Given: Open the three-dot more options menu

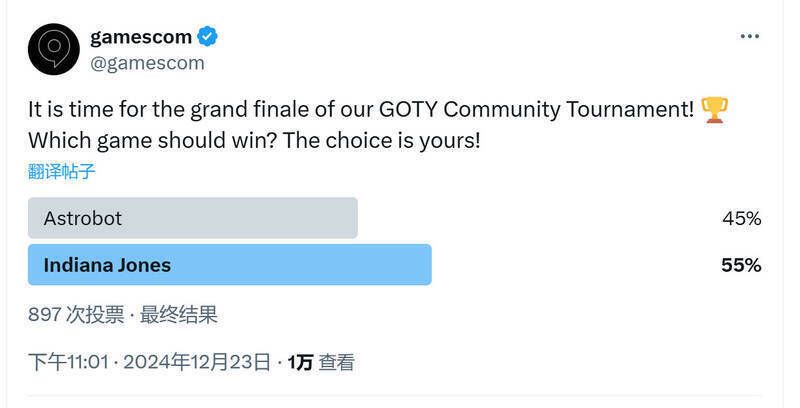Looking at the screenshot, I should point(749,37).
